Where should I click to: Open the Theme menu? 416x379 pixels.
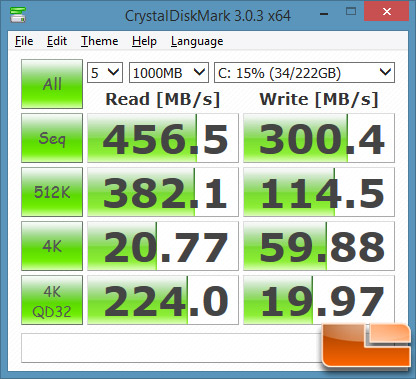point(100,41)
